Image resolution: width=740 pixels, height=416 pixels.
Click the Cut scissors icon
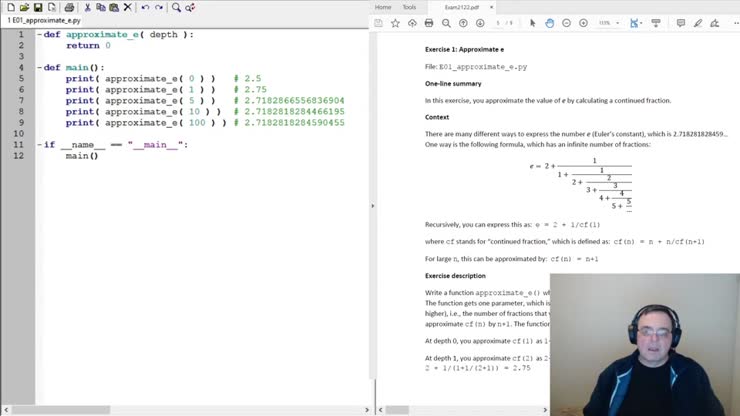(88, 7)
